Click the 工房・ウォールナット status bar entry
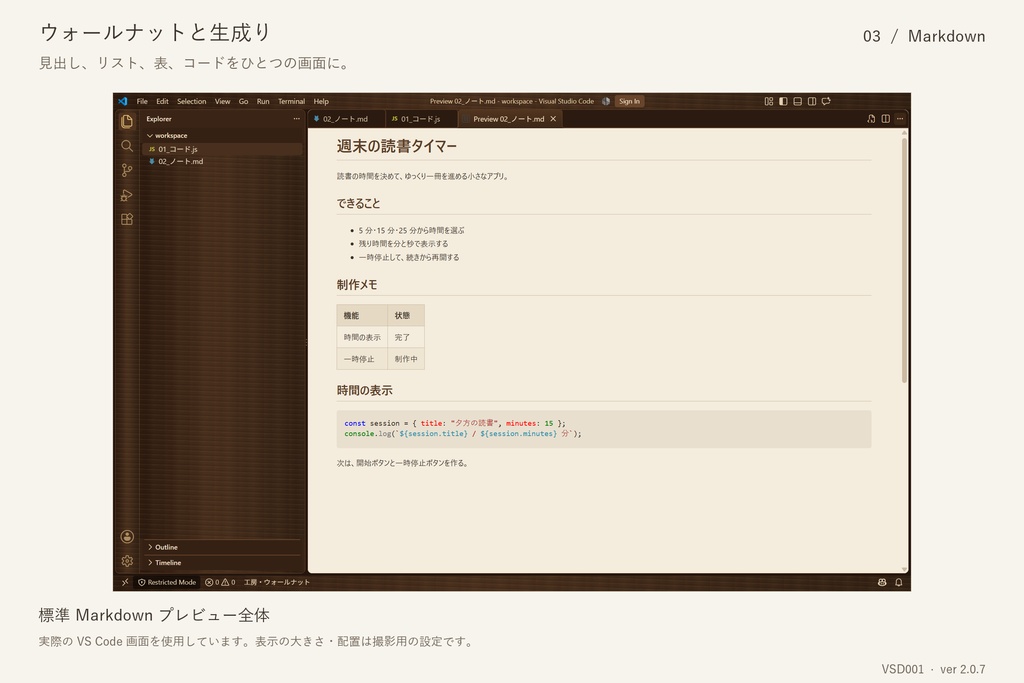This screenshot has height=683, width=1024. coord(277,582)
